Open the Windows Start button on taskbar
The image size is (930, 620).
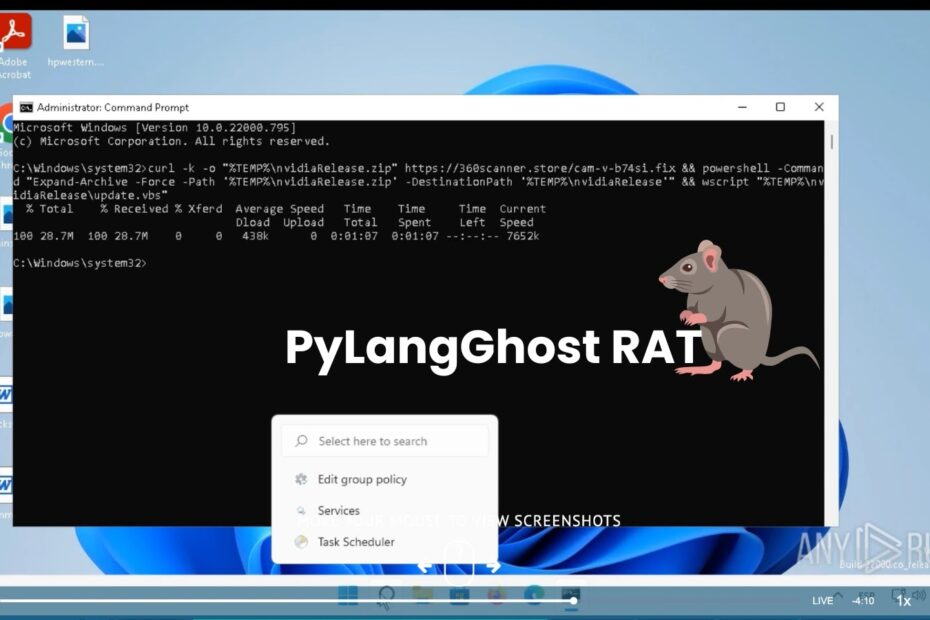pos(348,595)
